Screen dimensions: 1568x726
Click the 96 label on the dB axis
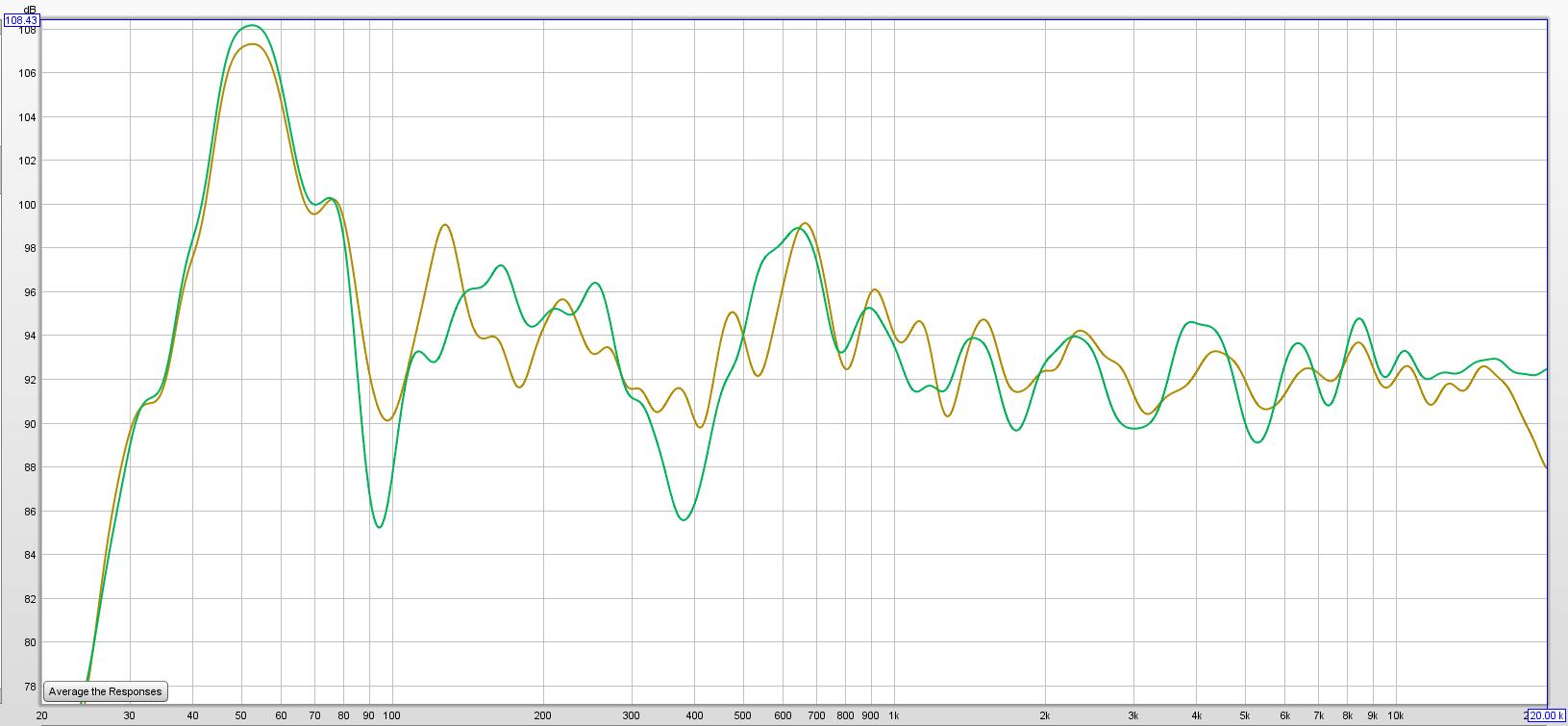(31, 292)
